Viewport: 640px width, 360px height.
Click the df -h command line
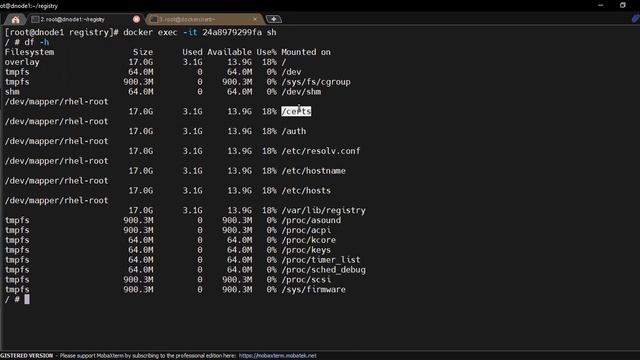coord(37,42)
